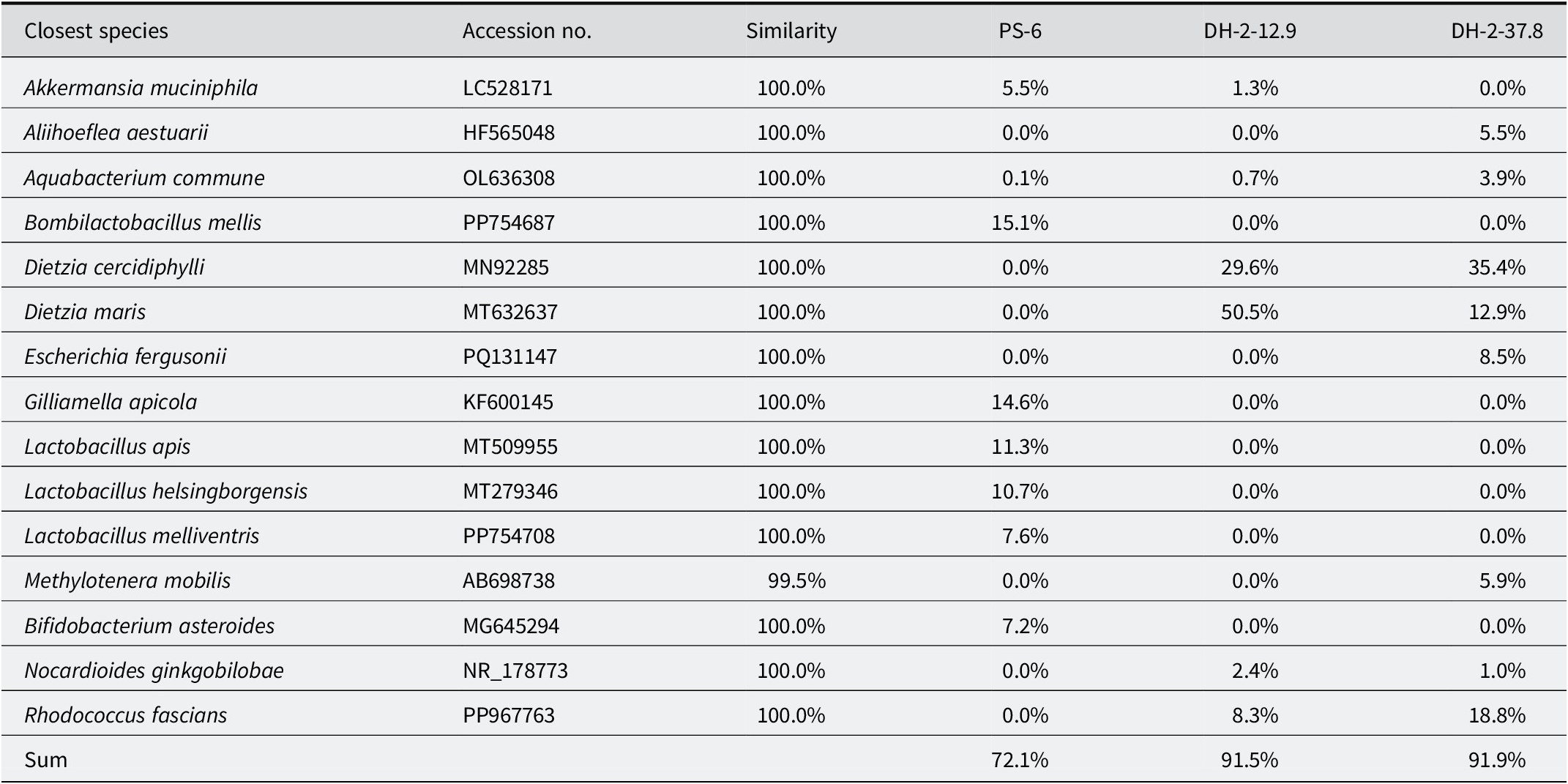Image resolution: width=1568 pixels, height=784 pixels.
Task: Click the Similarity column header
Action: [x=791, y=31]
